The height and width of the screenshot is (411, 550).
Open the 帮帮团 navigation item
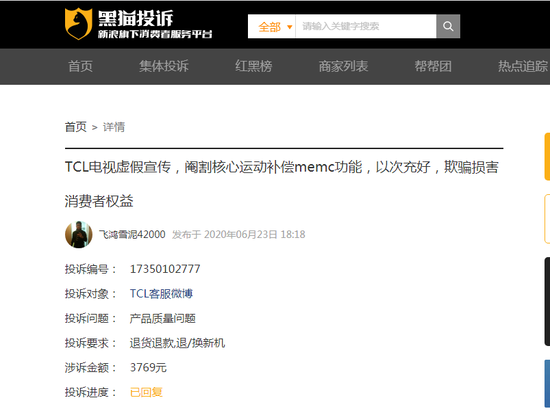[433, 66]
